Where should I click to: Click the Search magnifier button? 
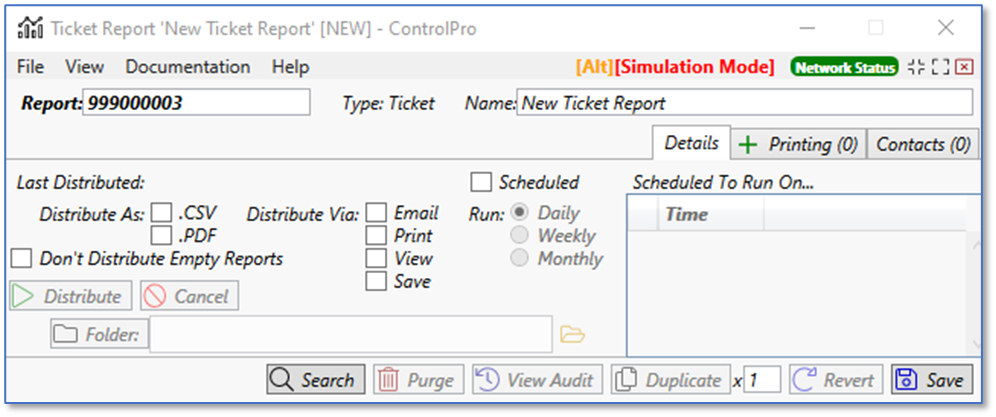(x=315, y=380)
